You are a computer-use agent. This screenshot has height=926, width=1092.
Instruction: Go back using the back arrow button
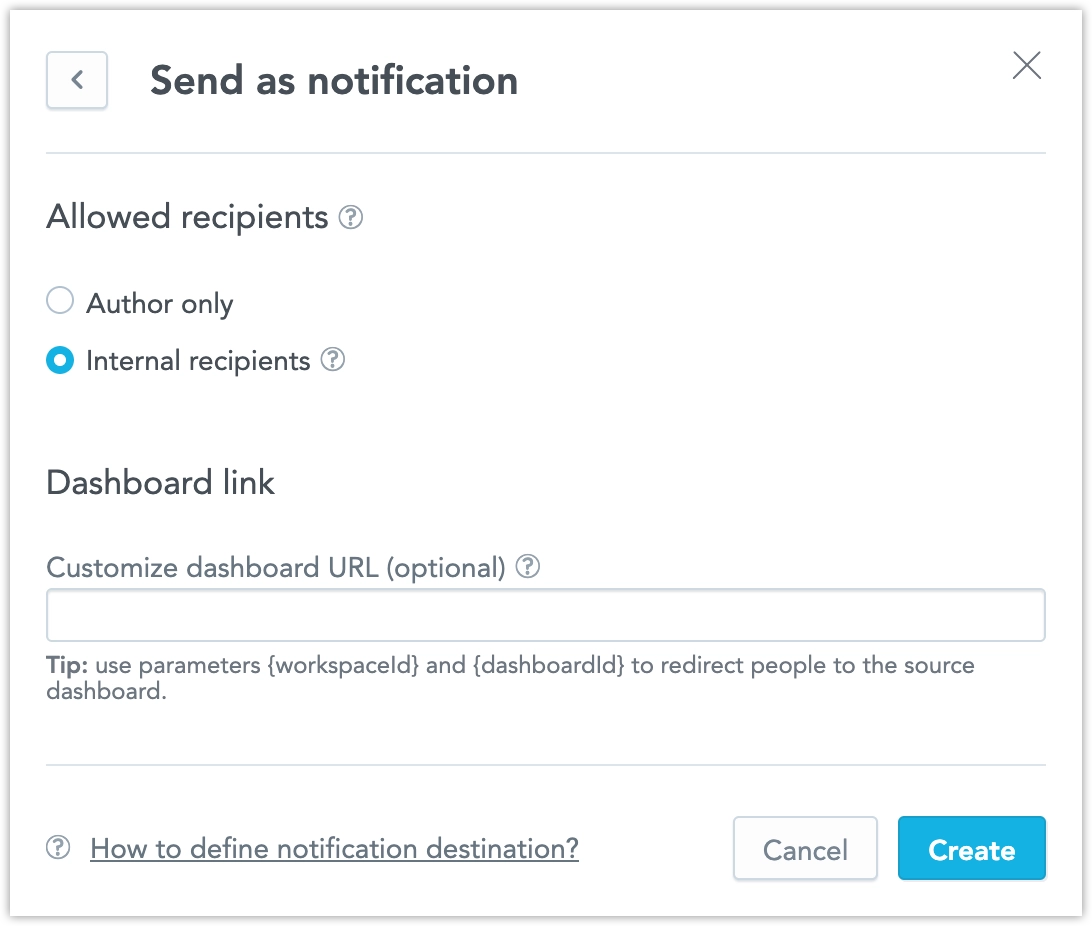(77, 80)
